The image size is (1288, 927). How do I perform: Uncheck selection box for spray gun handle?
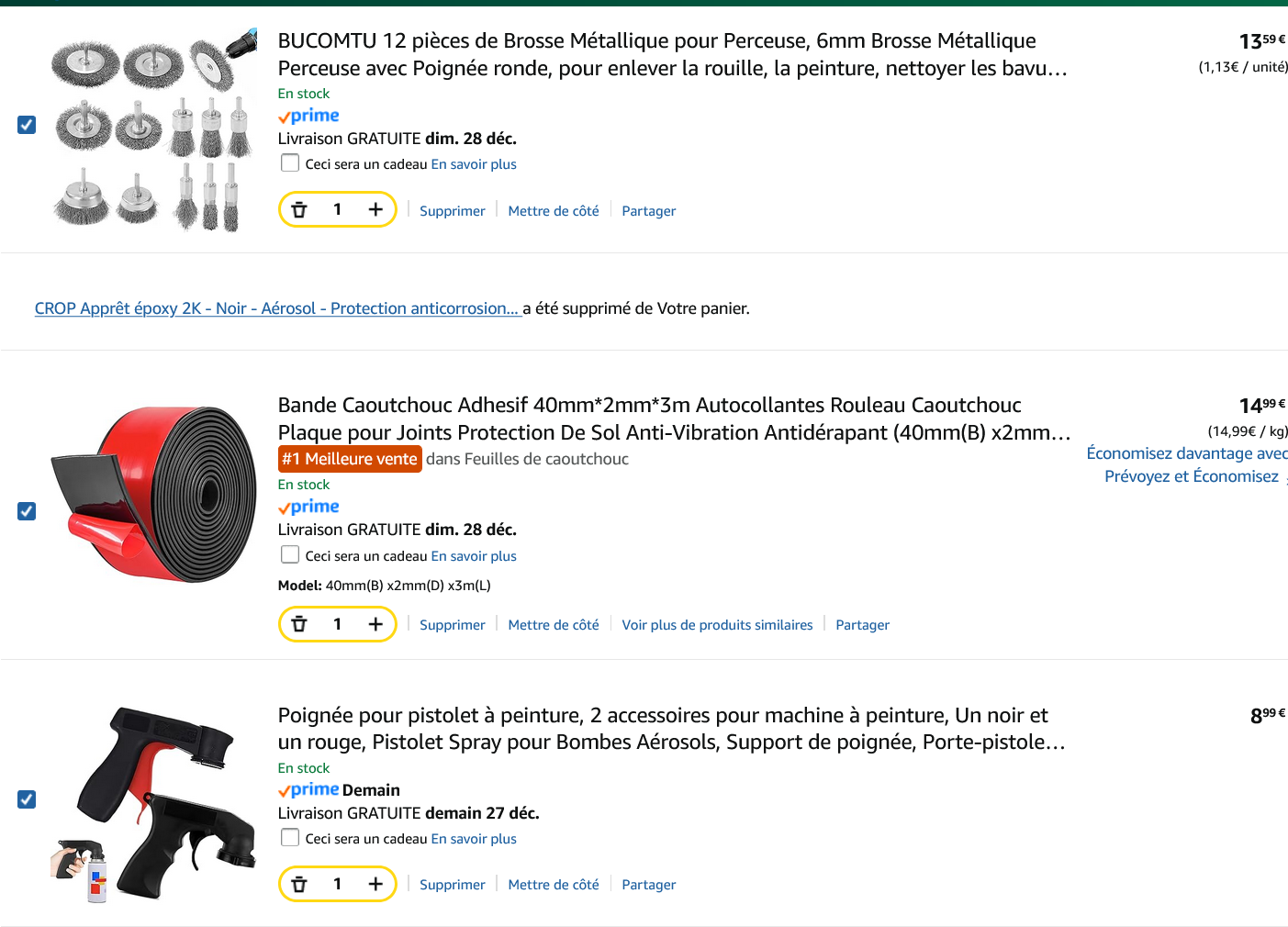click(x=27, y=799)
